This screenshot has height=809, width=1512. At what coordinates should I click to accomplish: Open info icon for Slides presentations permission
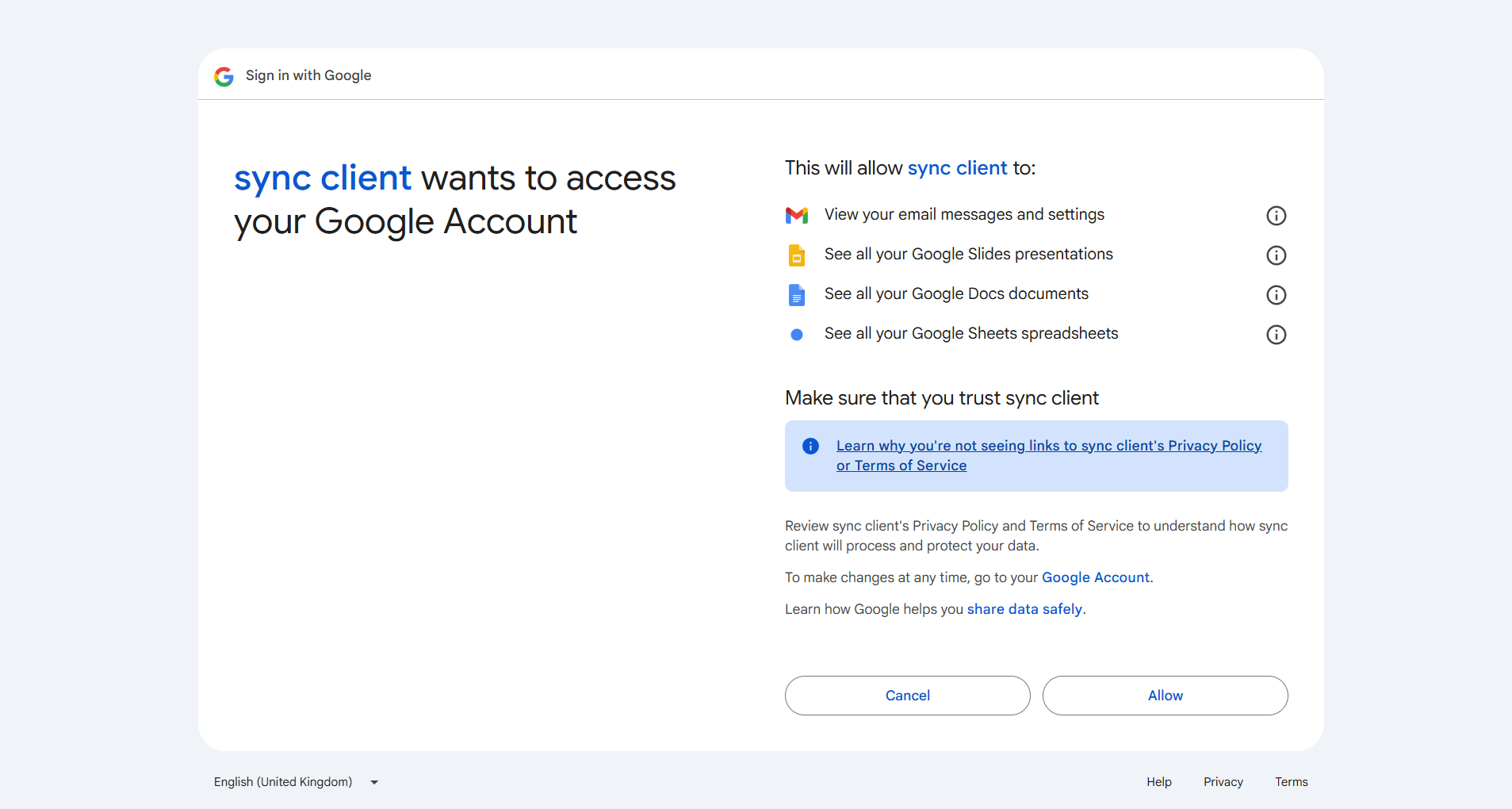1276,255
